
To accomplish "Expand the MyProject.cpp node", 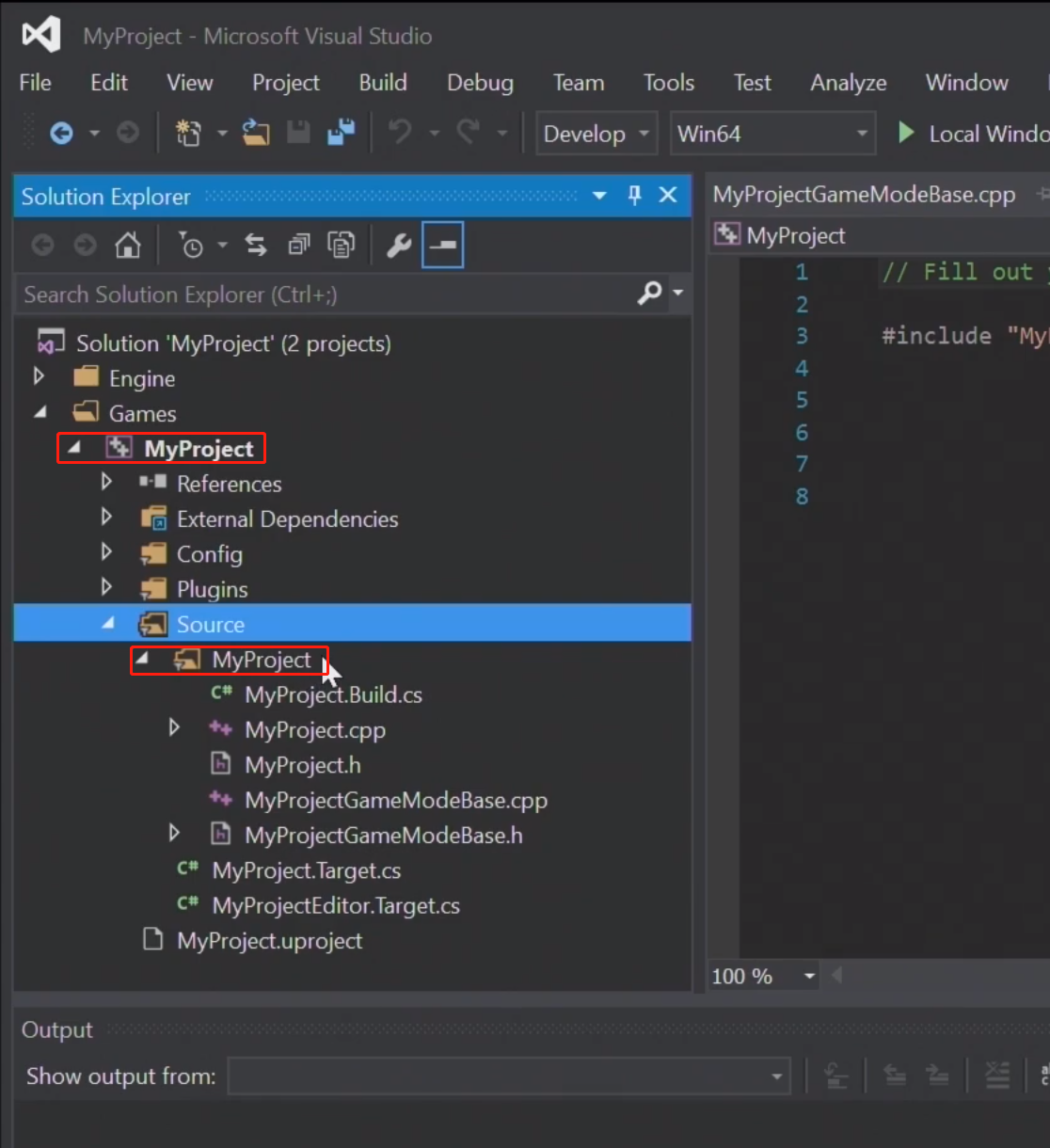I will click(x=174, y=727).
